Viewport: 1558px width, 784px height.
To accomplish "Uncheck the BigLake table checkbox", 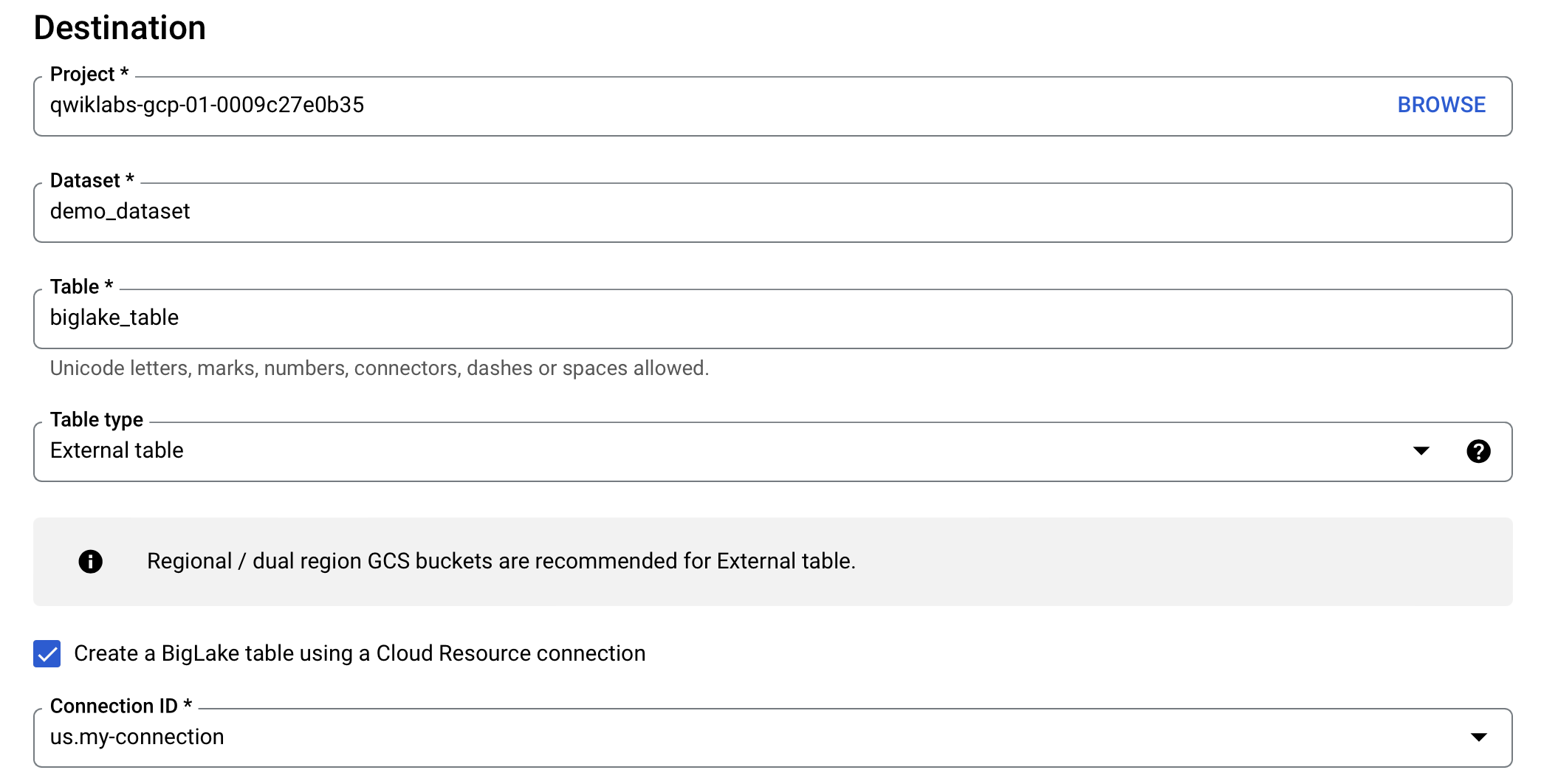I will (47, 654).
